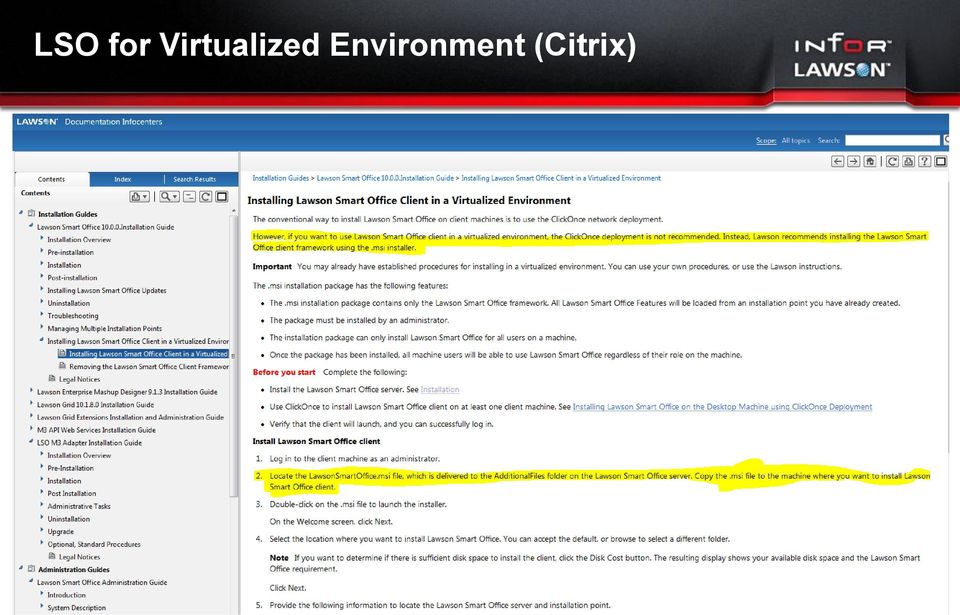The height and width of the screenshot is (615, 960).
Task: Collapse LSO M3 Adapter Installation Guide node
Action: [x=31, y=442]
